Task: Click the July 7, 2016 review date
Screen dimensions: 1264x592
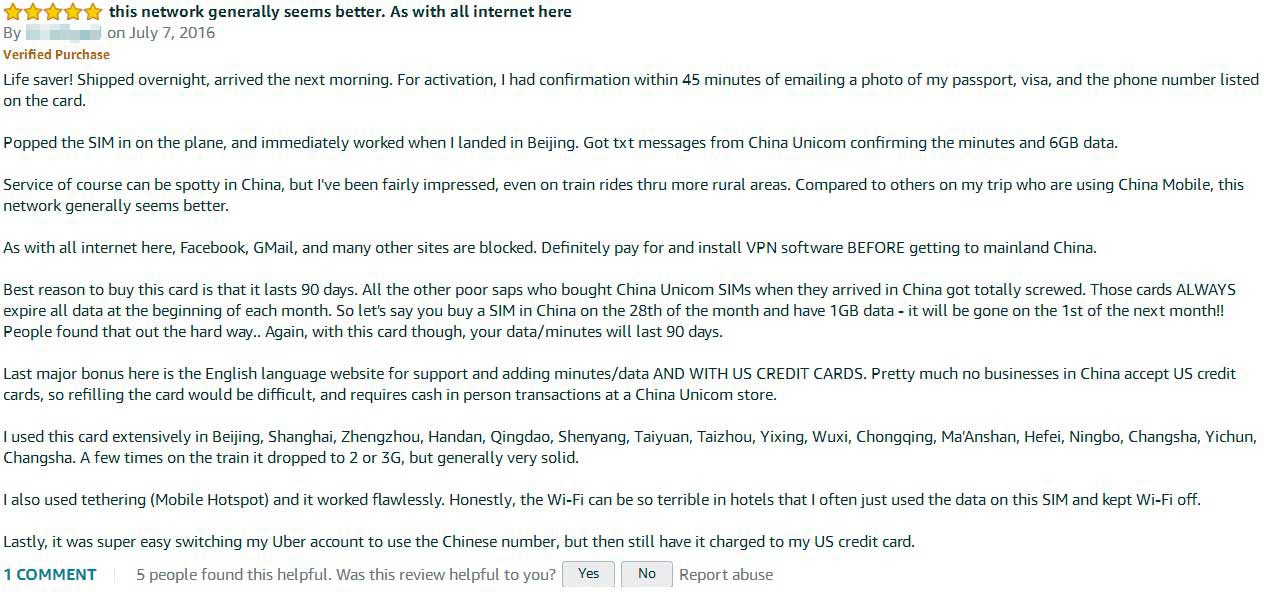Action: point(171,33)
